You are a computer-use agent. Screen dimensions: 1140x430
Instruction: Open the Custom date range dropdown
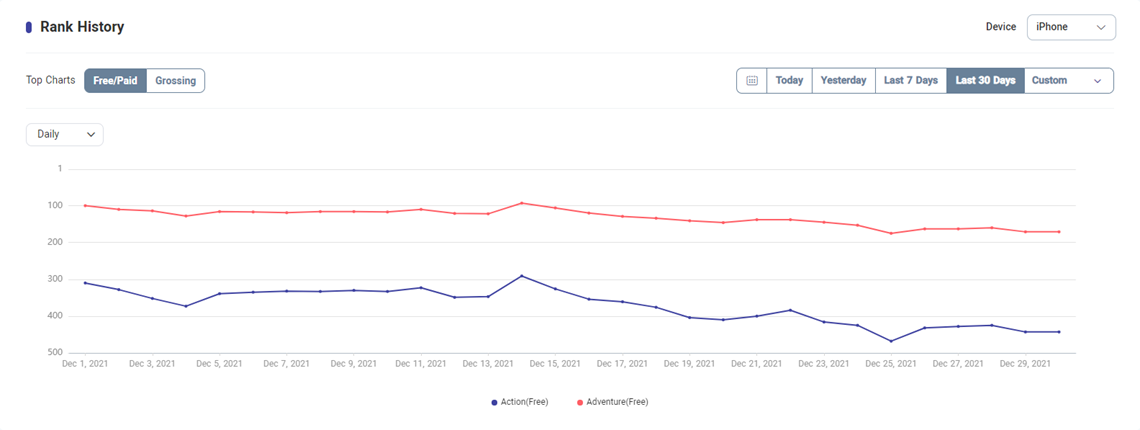coord(1068,81)
